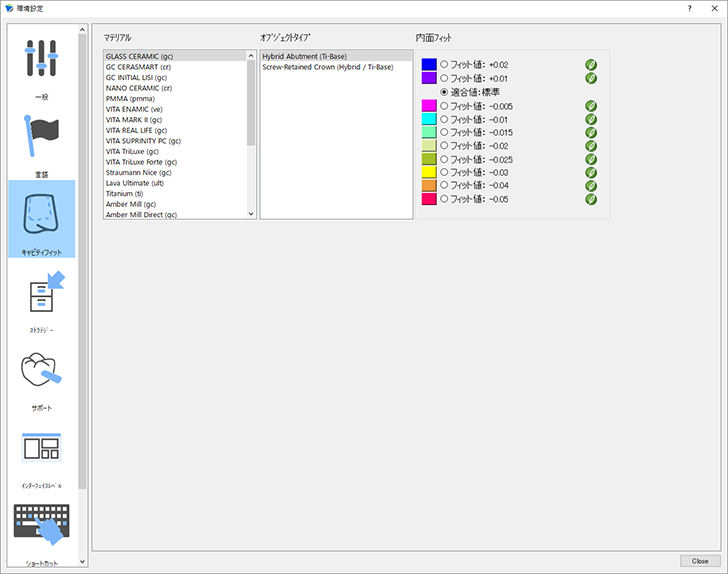Select VITA TriLuxe Forte (gc) material

[x=175, y=162]
